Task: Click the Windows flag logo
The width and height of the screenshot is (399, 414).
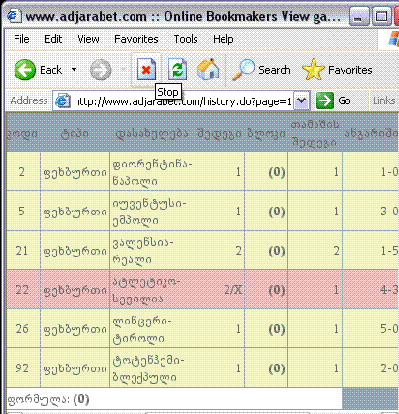Action: 393,39
